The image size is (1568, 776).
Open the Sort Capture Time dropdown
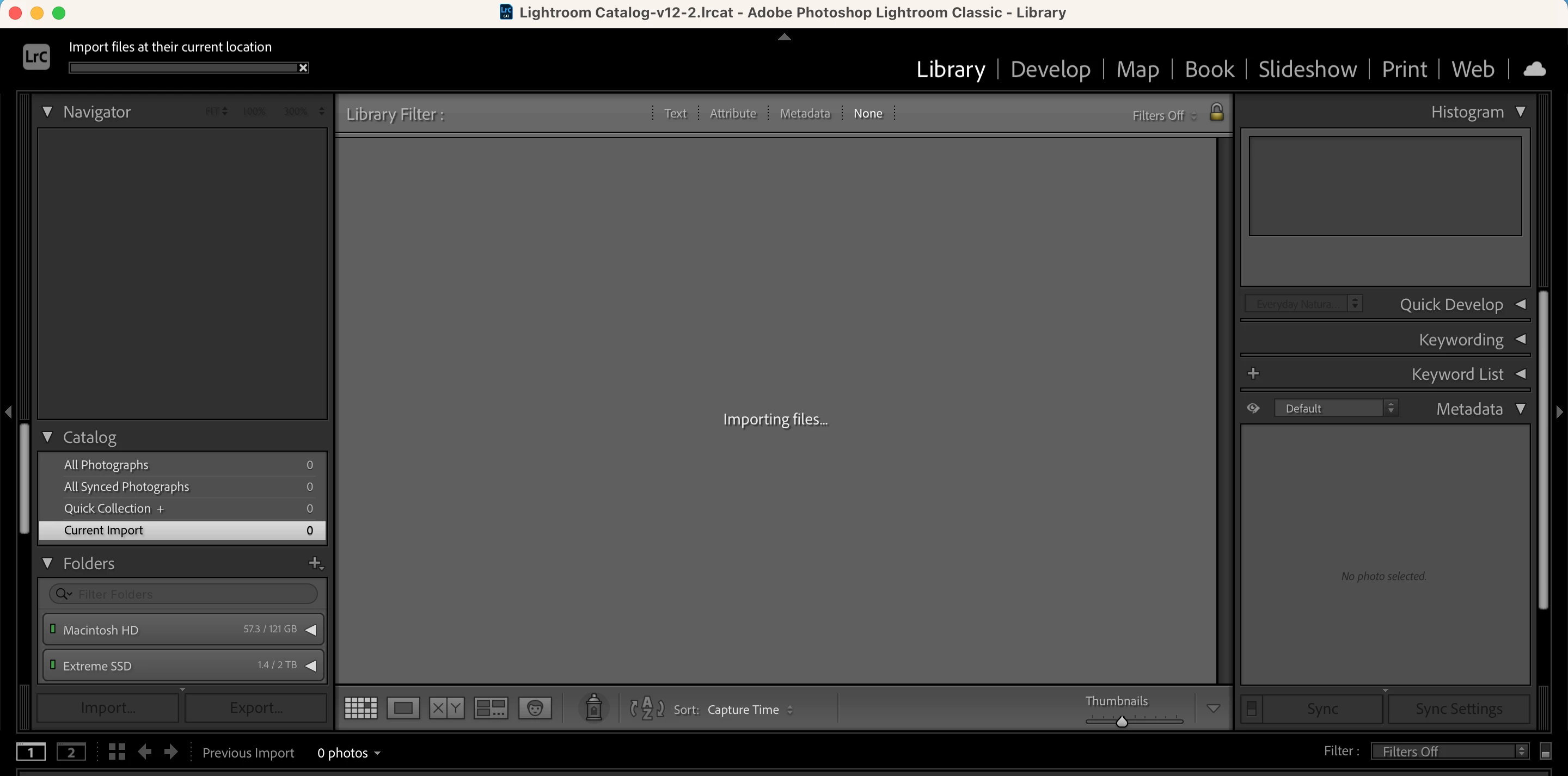(749, 710)
